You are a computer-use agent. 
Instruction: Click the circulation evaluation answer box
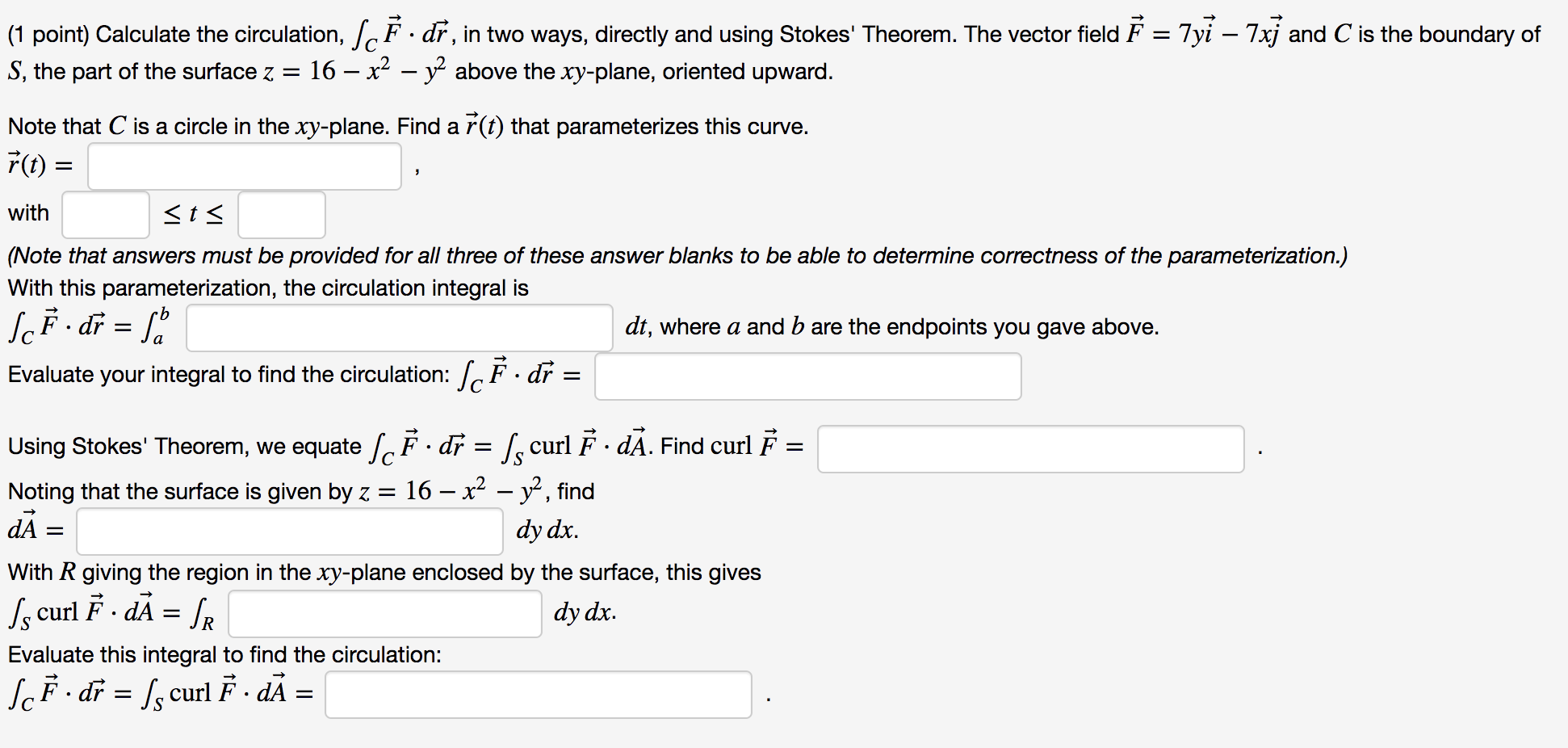coord(807,376)
